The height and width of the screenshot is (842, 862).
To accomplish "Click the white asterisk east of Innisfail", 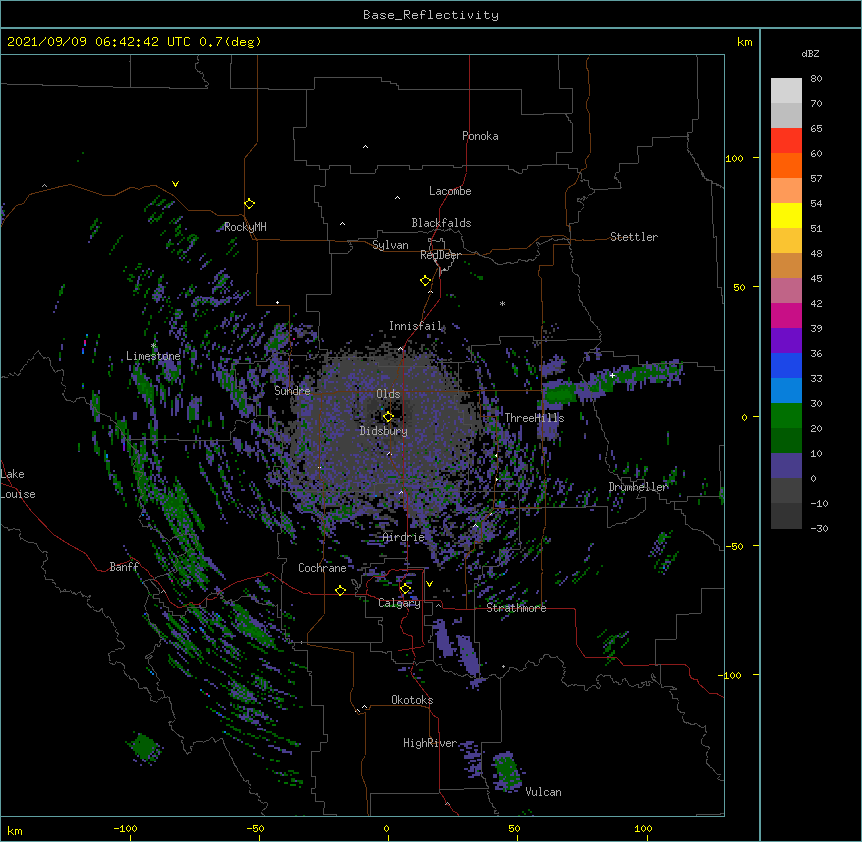I will pyautogui.click(x=502, y=303).
